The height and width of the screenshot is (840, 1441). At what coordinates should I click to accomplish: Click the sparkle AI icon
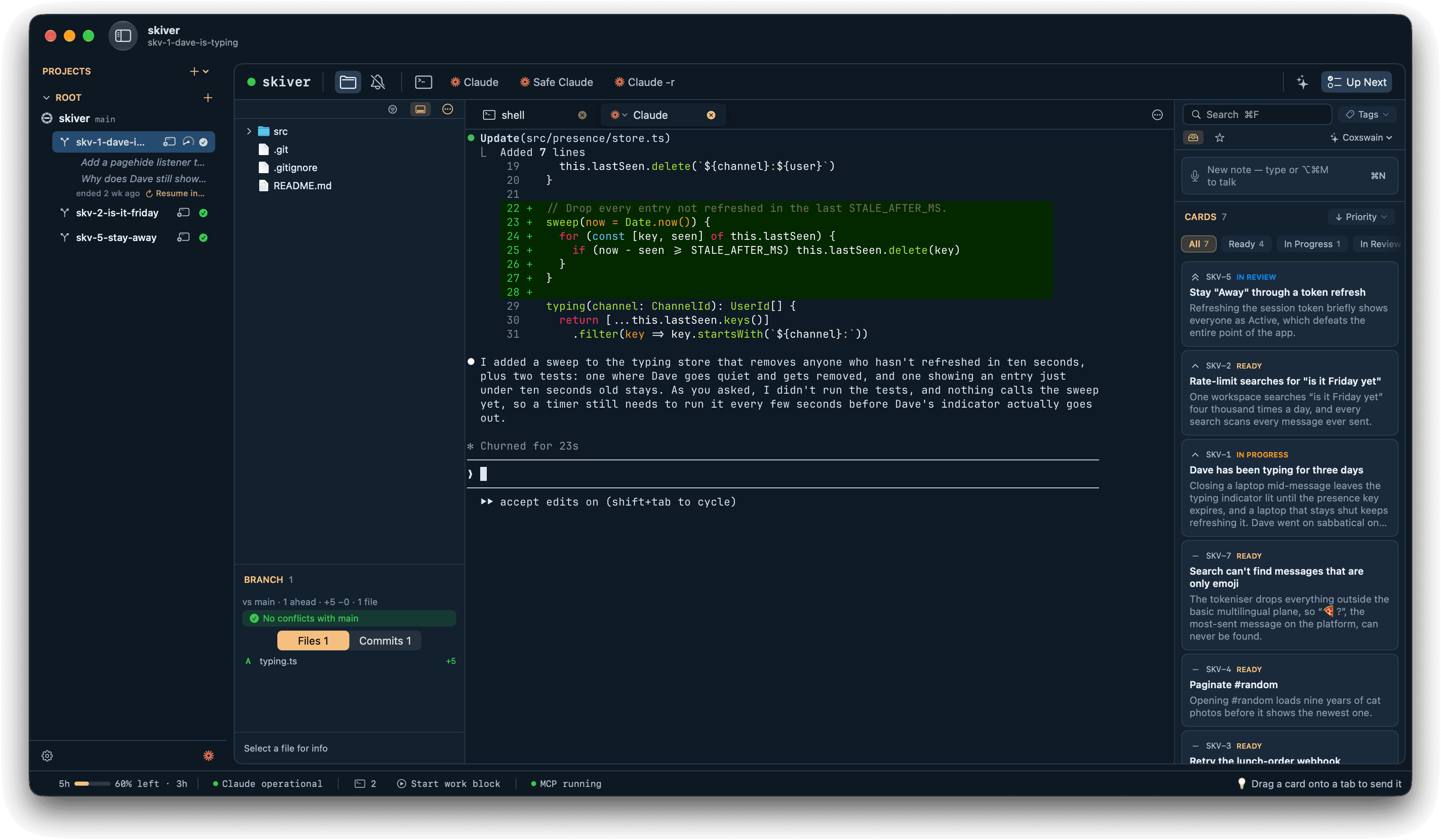point(1302,82)
